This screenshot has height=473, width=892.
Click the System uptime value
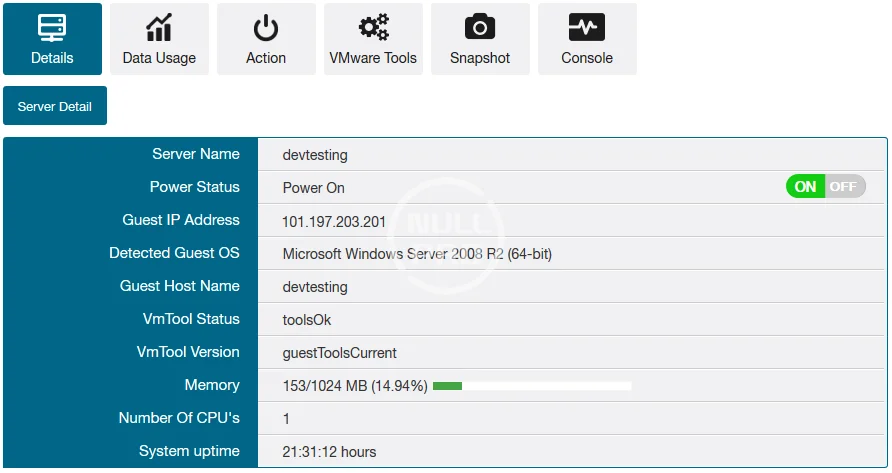(329, 452)
